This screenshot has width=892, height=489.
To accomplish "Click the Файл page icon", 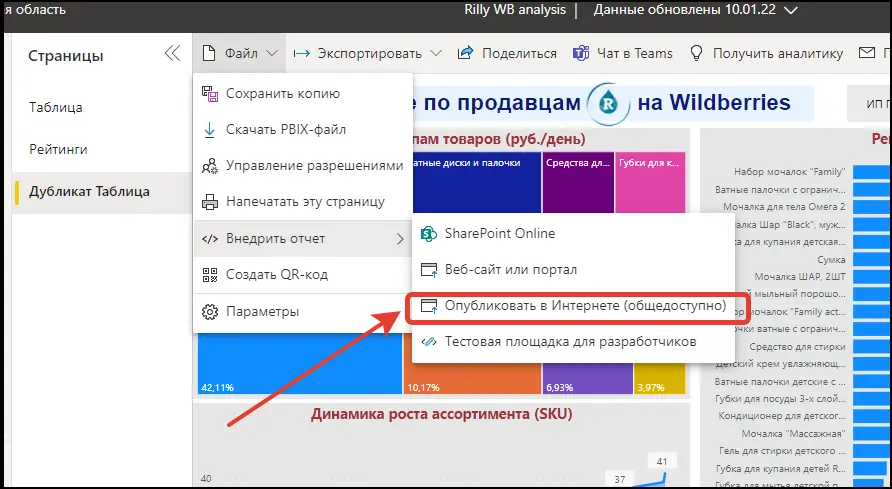I will point(209,53).
